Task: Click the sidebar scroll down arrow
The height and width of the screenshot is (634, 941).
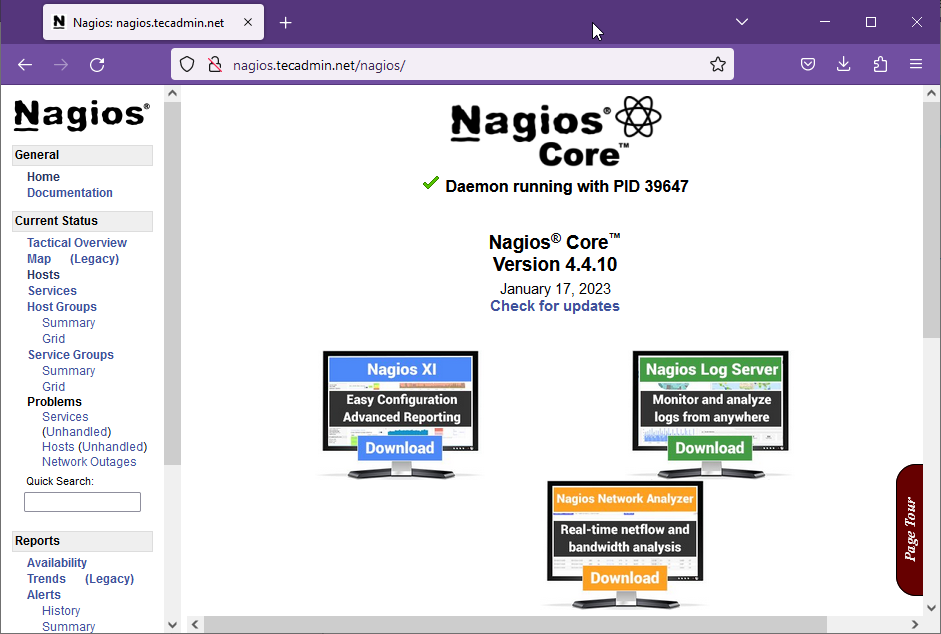Action: (x=172, y=624)
